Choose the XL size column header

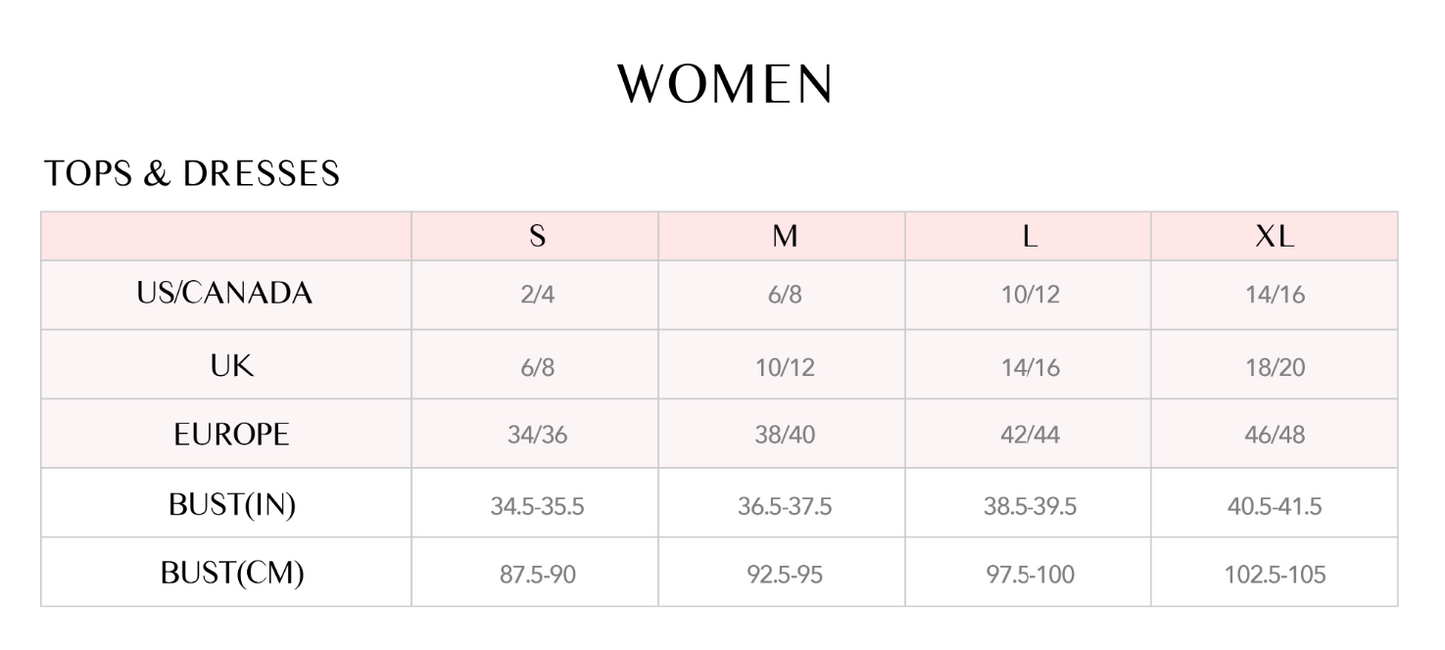(x=1275, y=236)
